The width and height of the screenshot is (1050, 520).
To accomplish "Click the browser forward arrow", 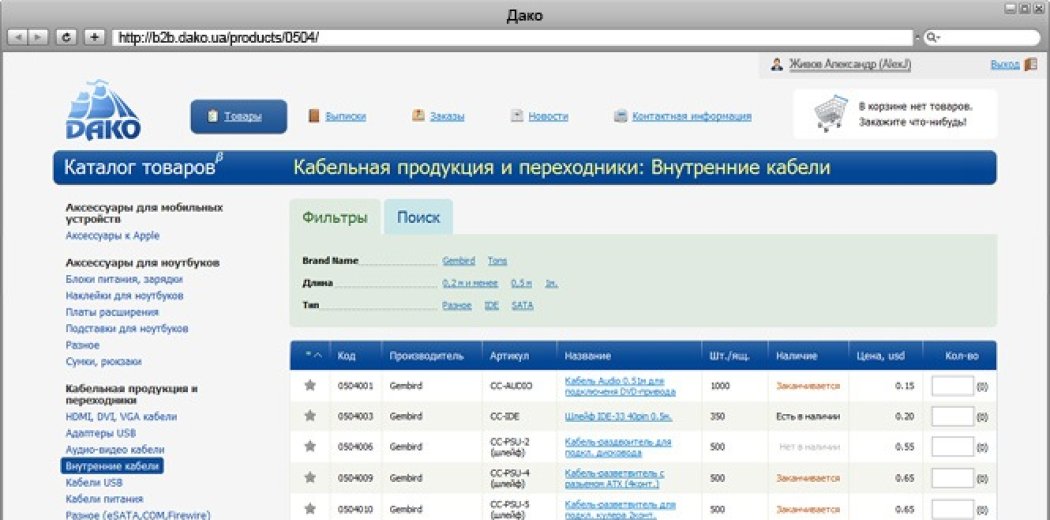I will tap(38, 37).
